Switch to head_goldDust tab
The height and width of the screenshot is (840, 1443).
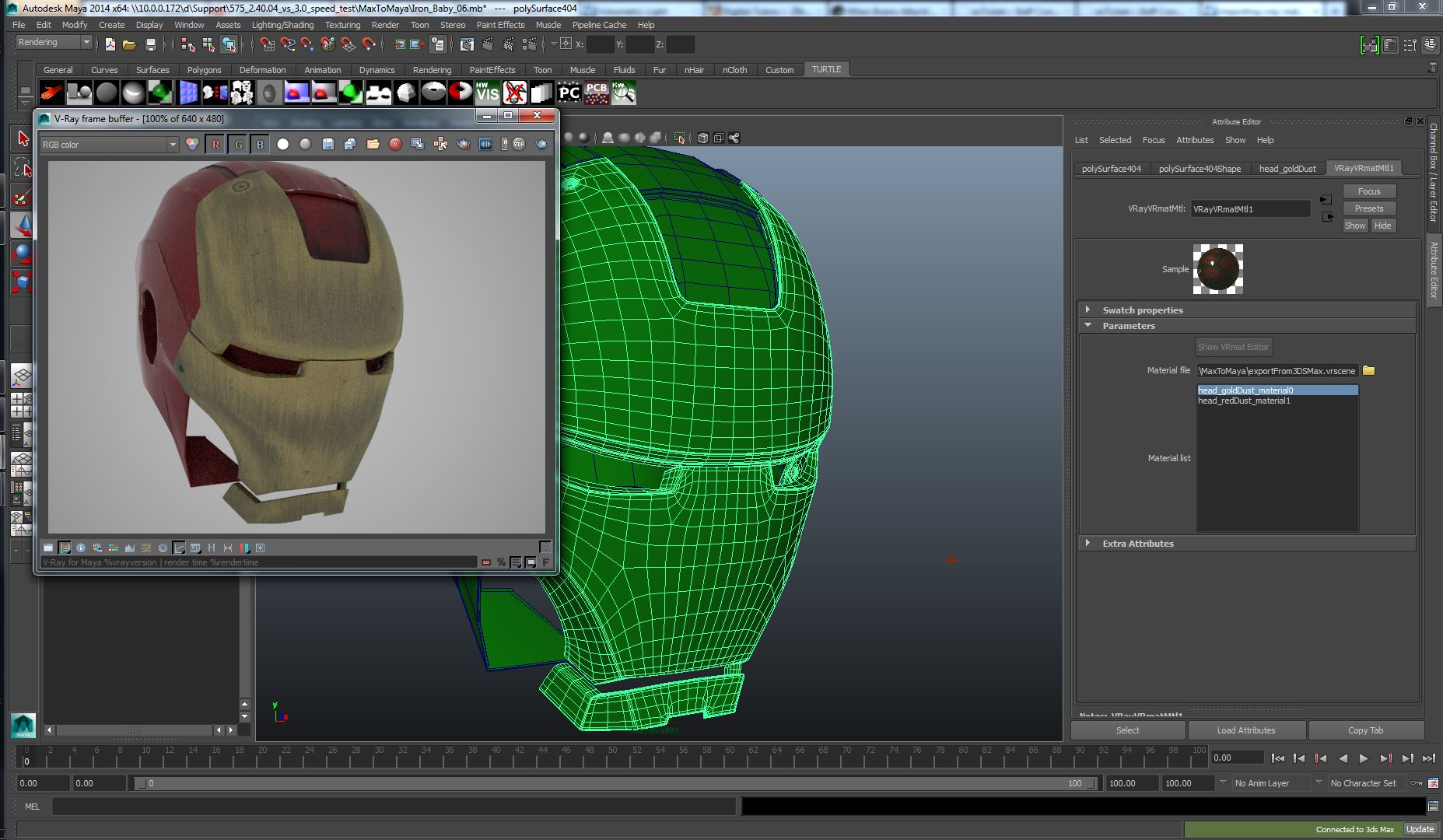tap(1287, 169)
